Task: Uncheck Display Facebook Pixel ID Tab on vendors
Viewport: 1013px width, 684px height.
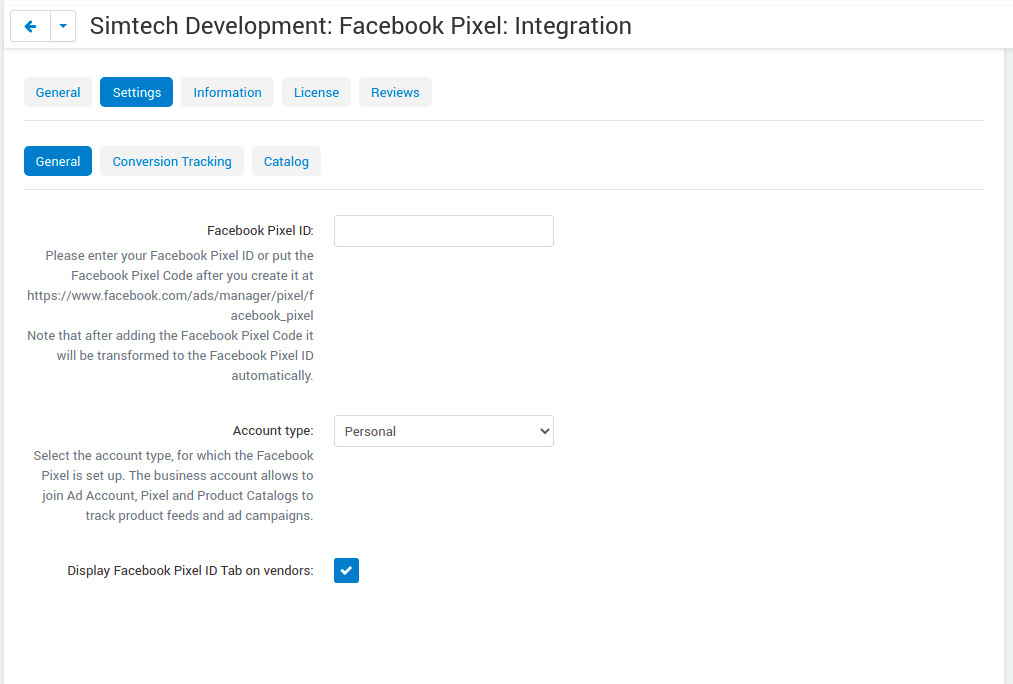Action: point(346,570)
